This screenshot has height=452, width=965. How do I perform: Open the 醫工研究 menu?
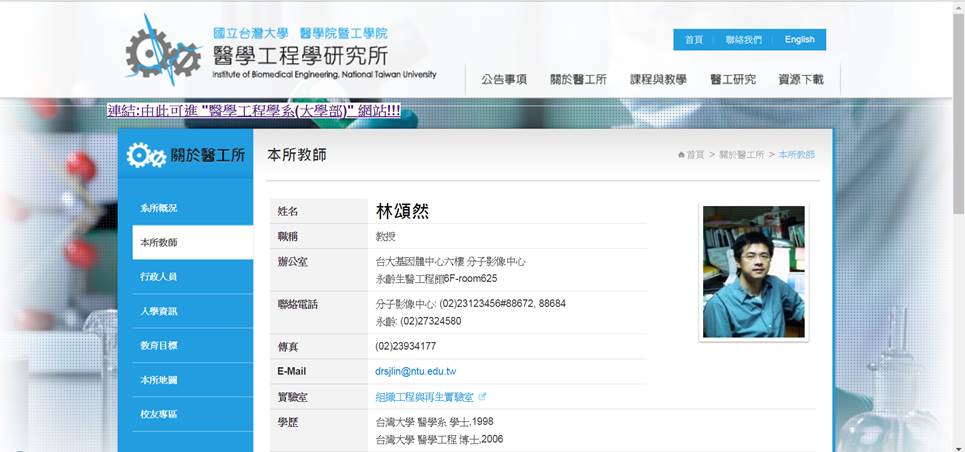[732, 79]
